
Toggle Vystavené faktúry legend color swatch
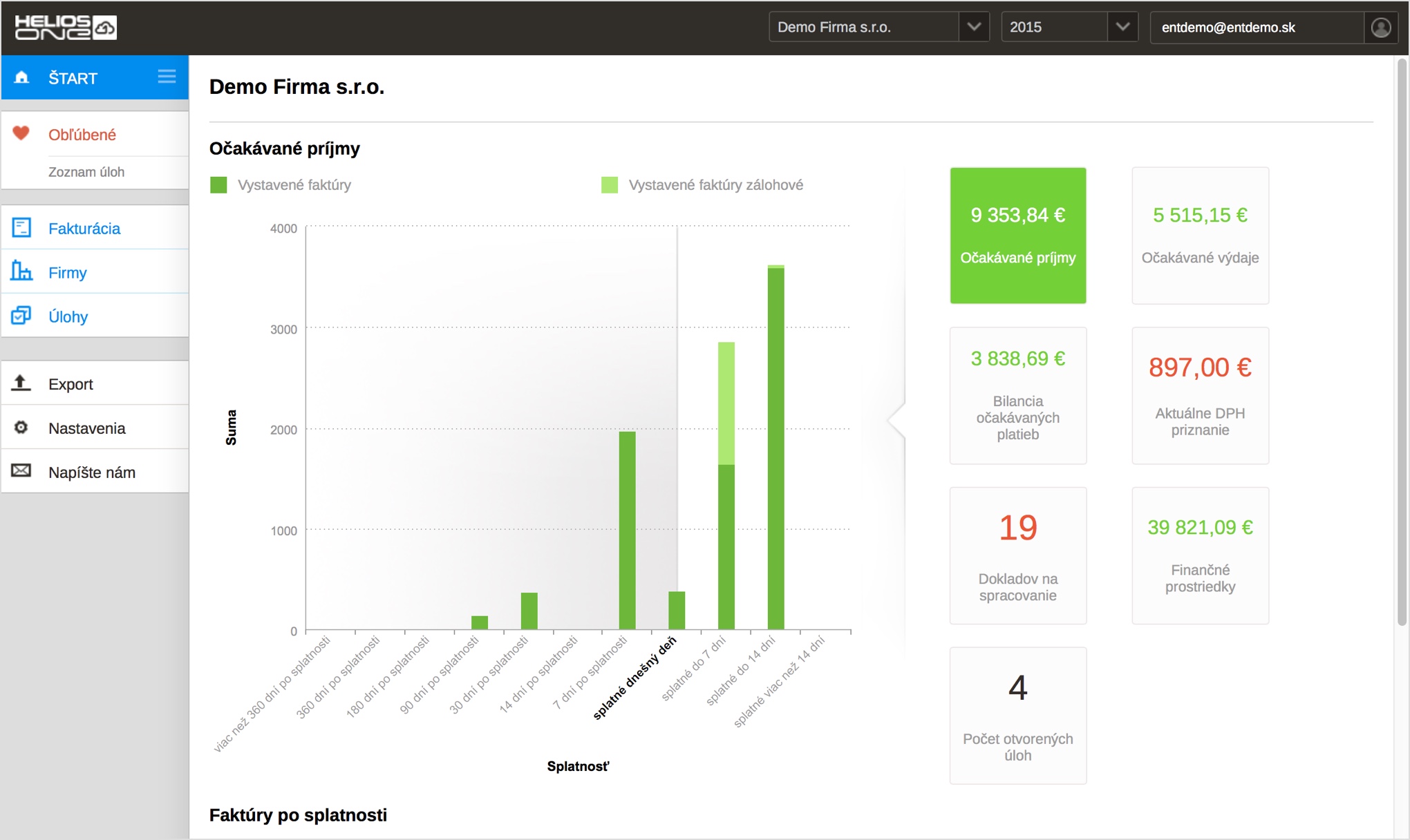(x=218, y=185)
